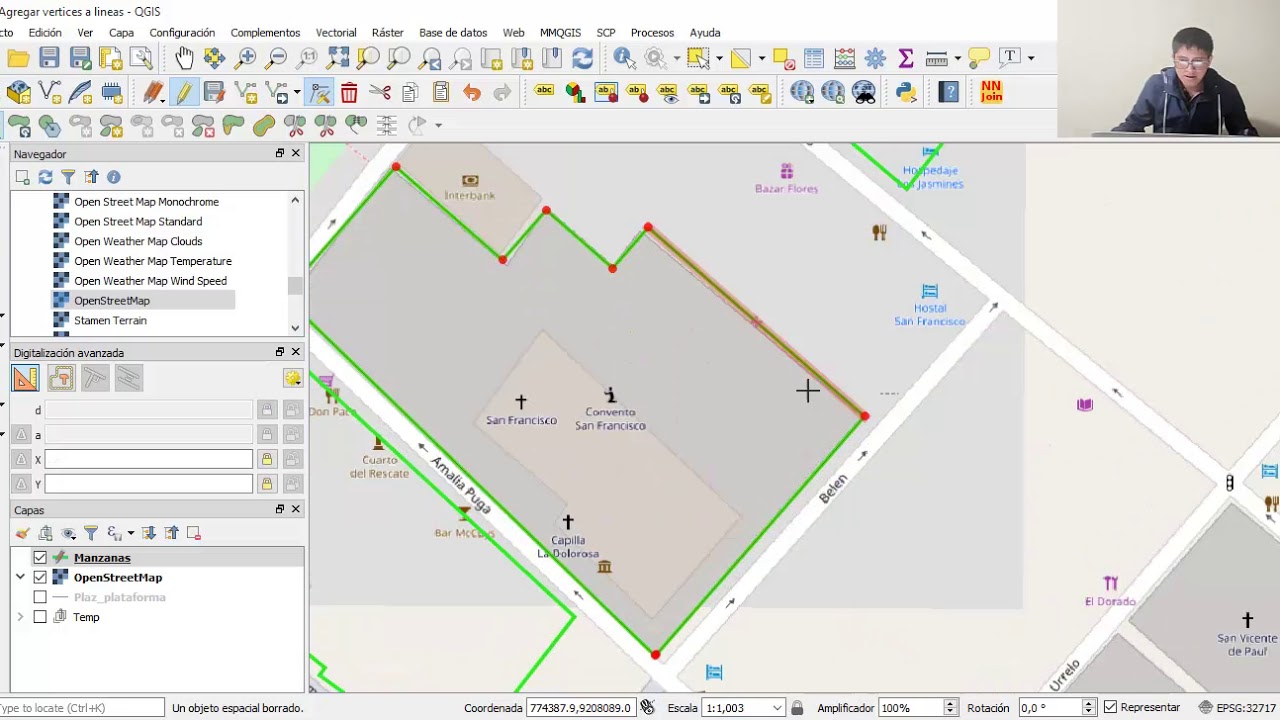1280x720 pixels.
Task: Open the expression filter dropdown in Capas
Action: click(130, 533)
